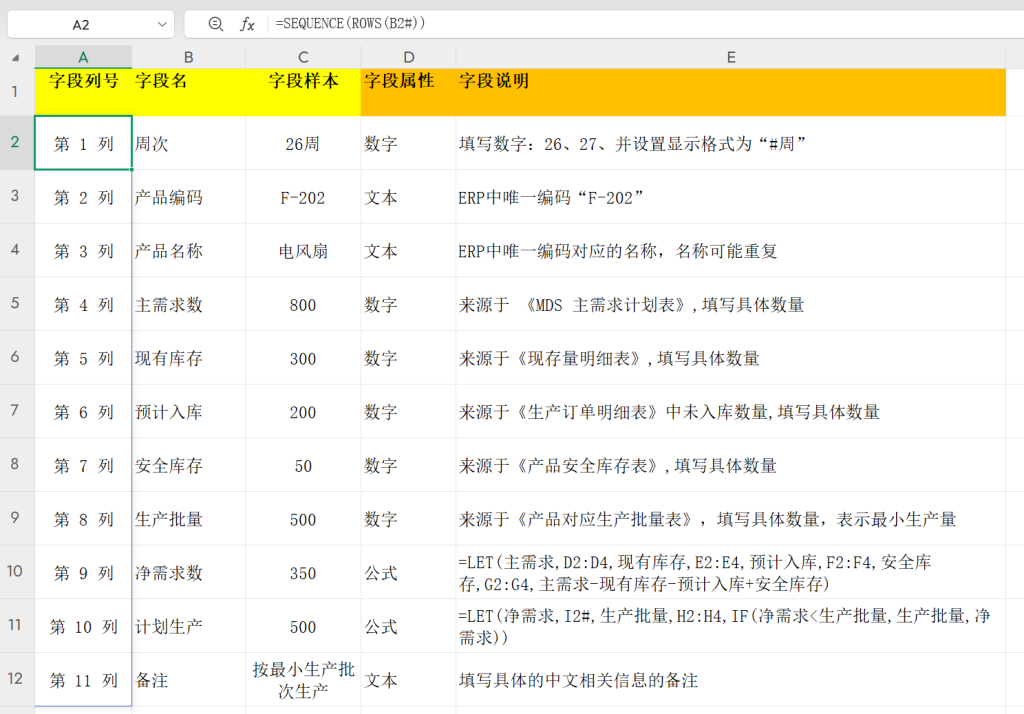This screenshot has width=1024, height=714.
Task: Select description mentioning MDS 主需求计划表
Action: coord(731,304)
